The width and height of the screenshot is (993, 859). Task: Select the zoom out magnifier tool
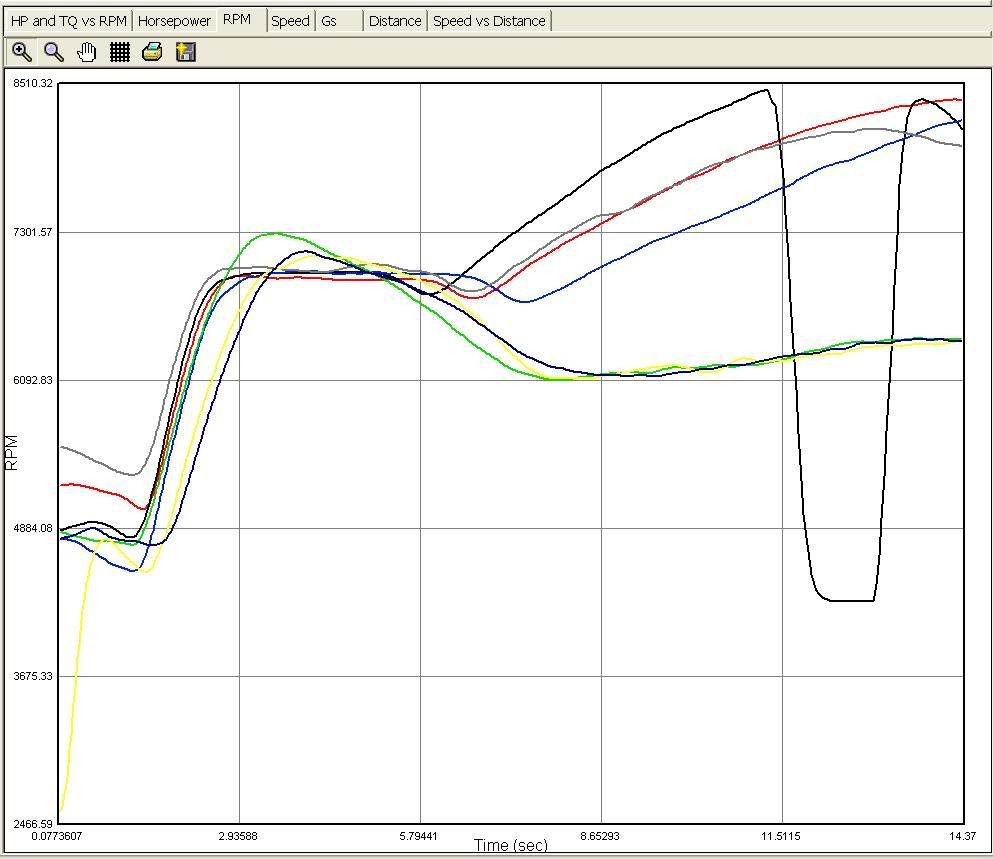pos(54,52)
